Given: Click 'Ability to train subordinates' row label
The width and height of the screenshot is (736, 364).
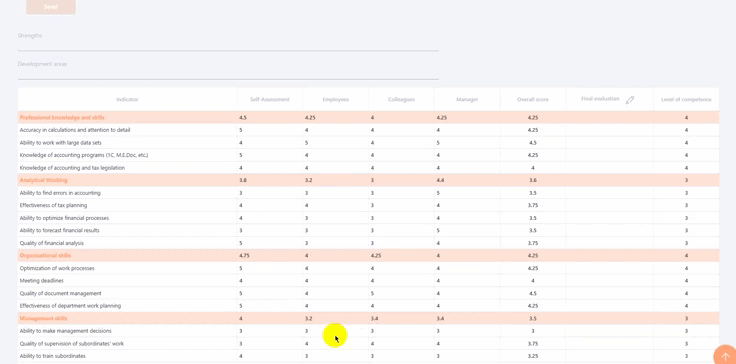Looking at the screenshot, I should [53, 356].
